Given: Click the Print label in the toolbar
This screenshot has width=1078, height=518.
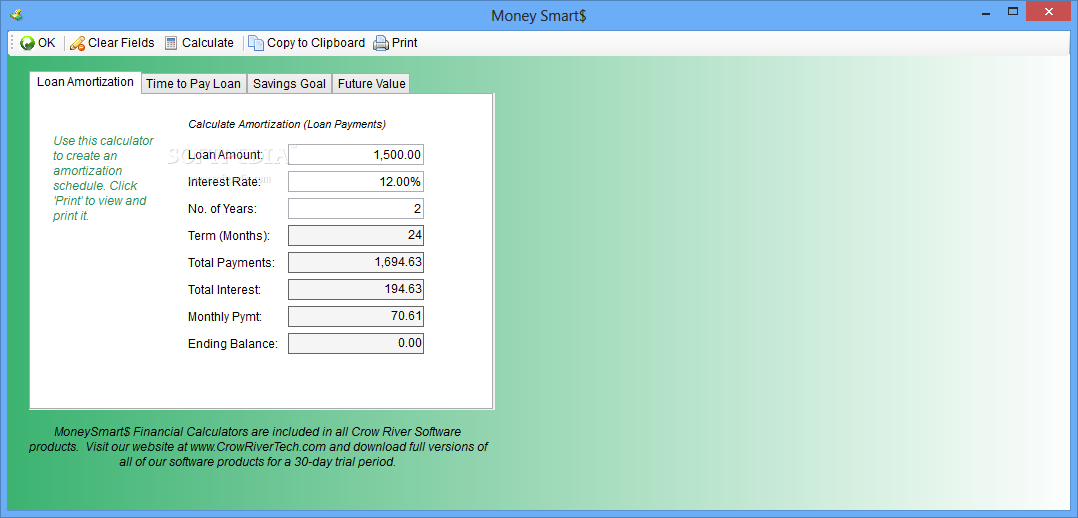Looking at the screenshot, I should click(x=405, y=43).
